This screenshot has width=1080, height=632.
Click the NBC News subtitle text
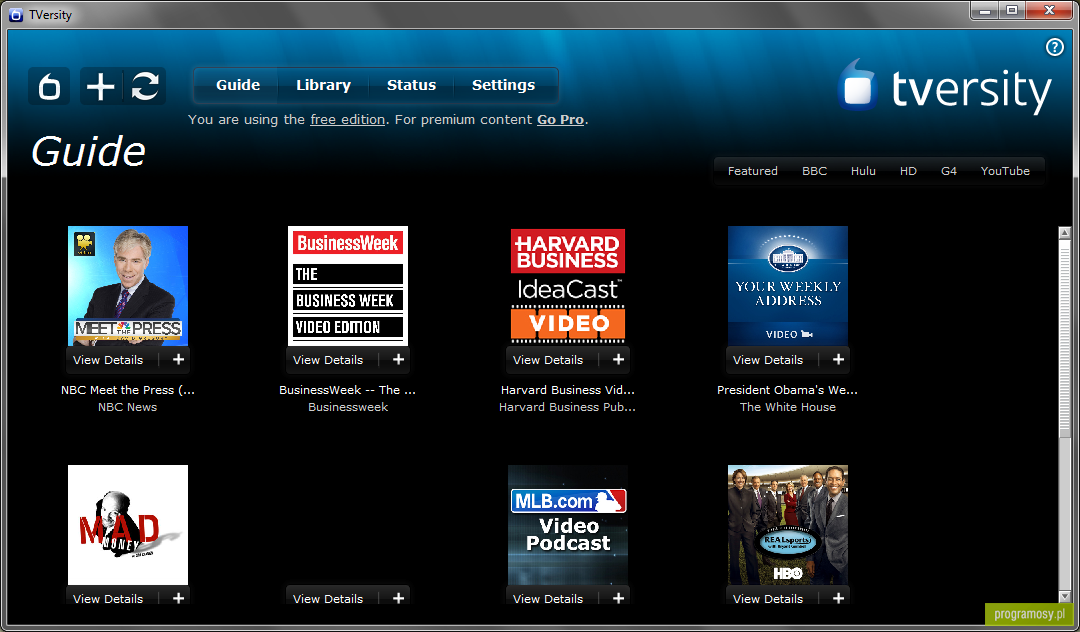(x=127, y=407)
